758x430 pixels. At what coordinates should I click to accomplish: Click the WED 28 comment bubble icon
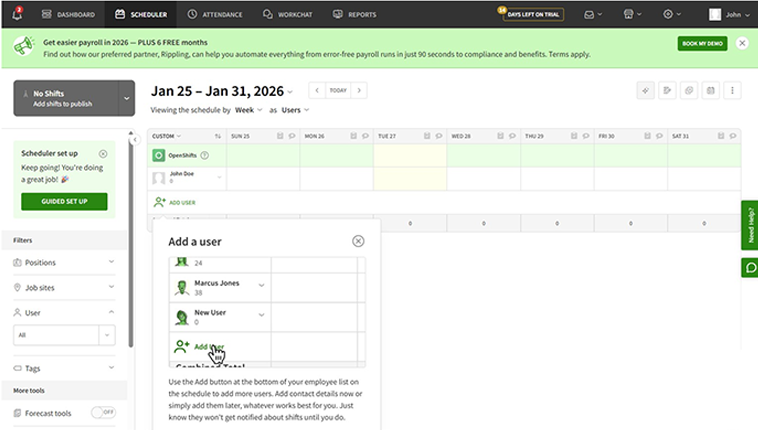click(512, 136)
